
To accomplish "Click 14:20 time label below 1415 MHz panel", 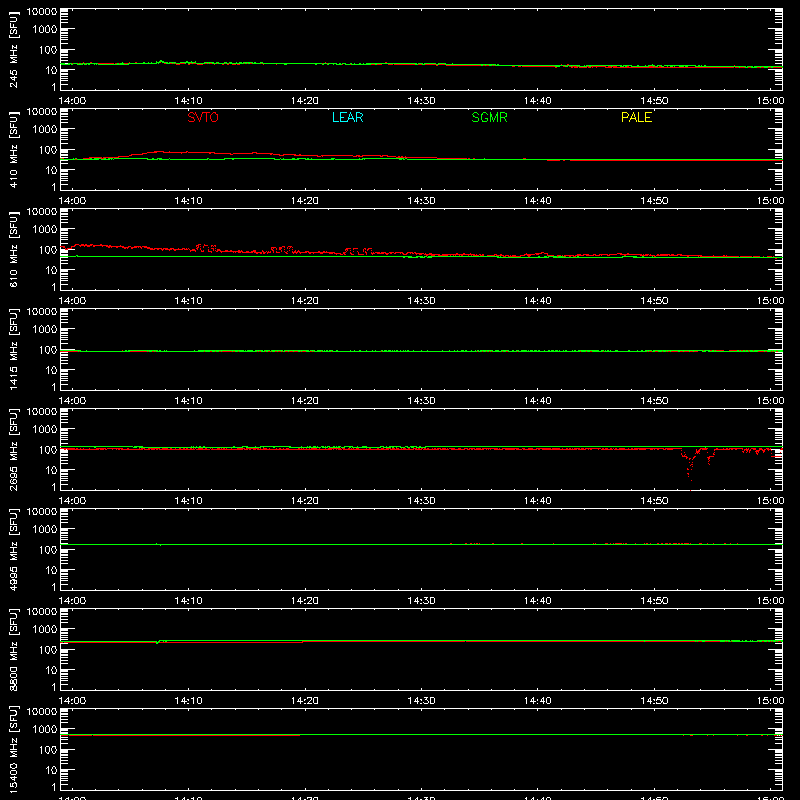I will [305, 401].
